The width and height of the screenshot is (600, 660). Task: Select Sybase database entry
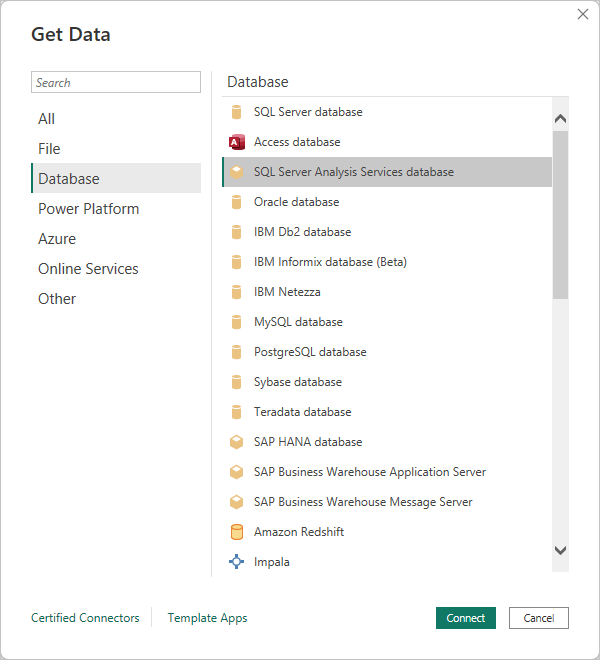(387, 382)
